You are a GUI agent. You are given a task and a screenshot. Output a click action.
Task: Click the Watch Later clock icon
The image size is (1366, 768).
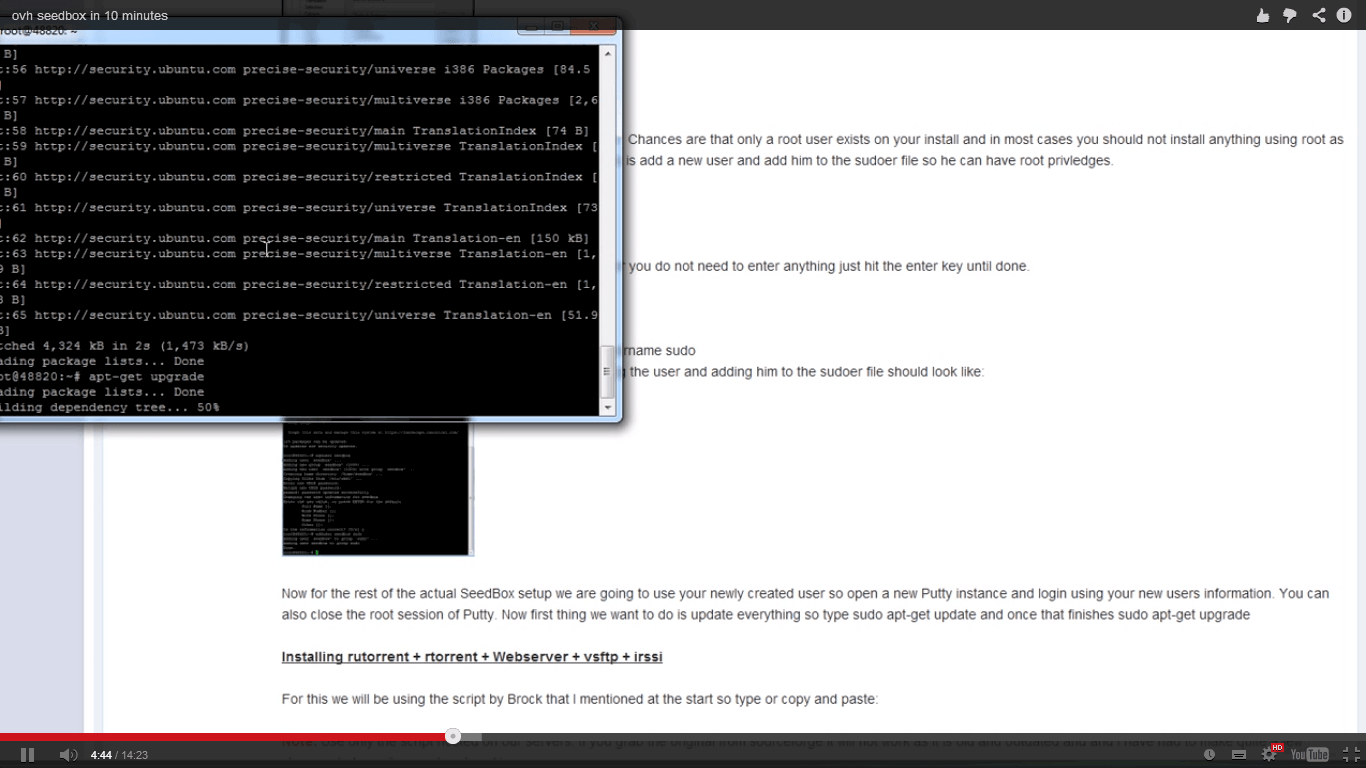[x=1210, y=755]
